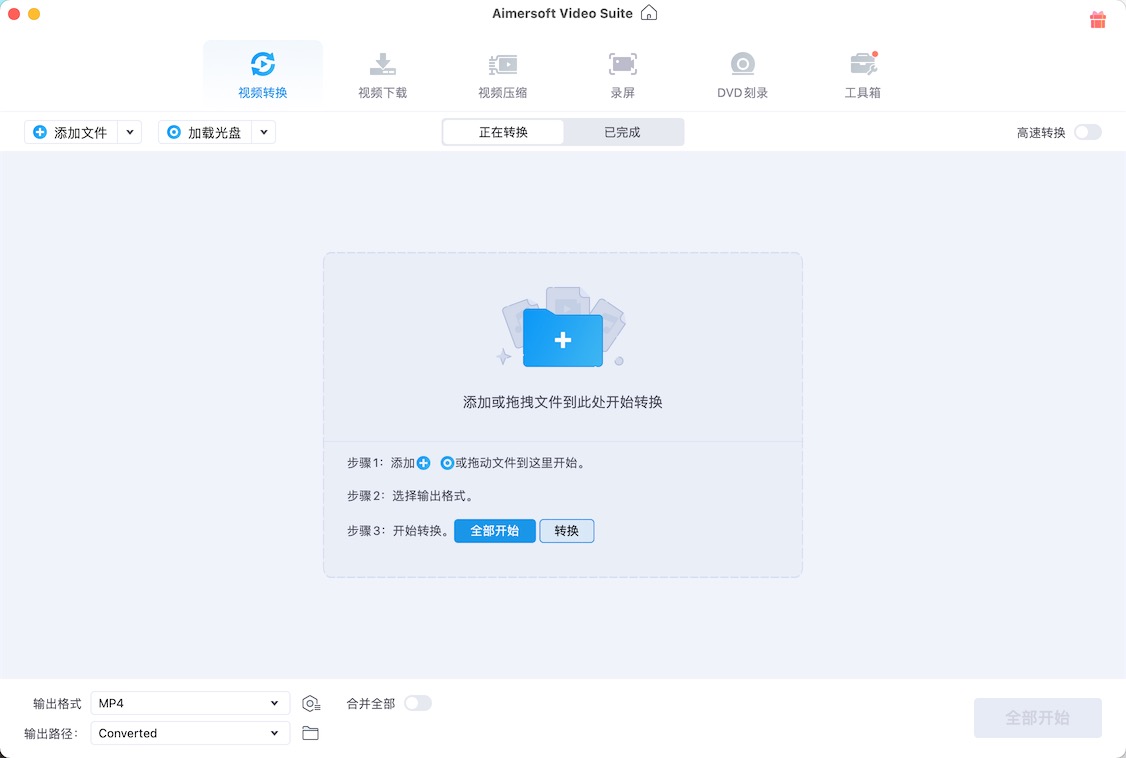Expand the 加载光盘 dropdown arrow
The image size is (1126, 758).
(264, 132)
